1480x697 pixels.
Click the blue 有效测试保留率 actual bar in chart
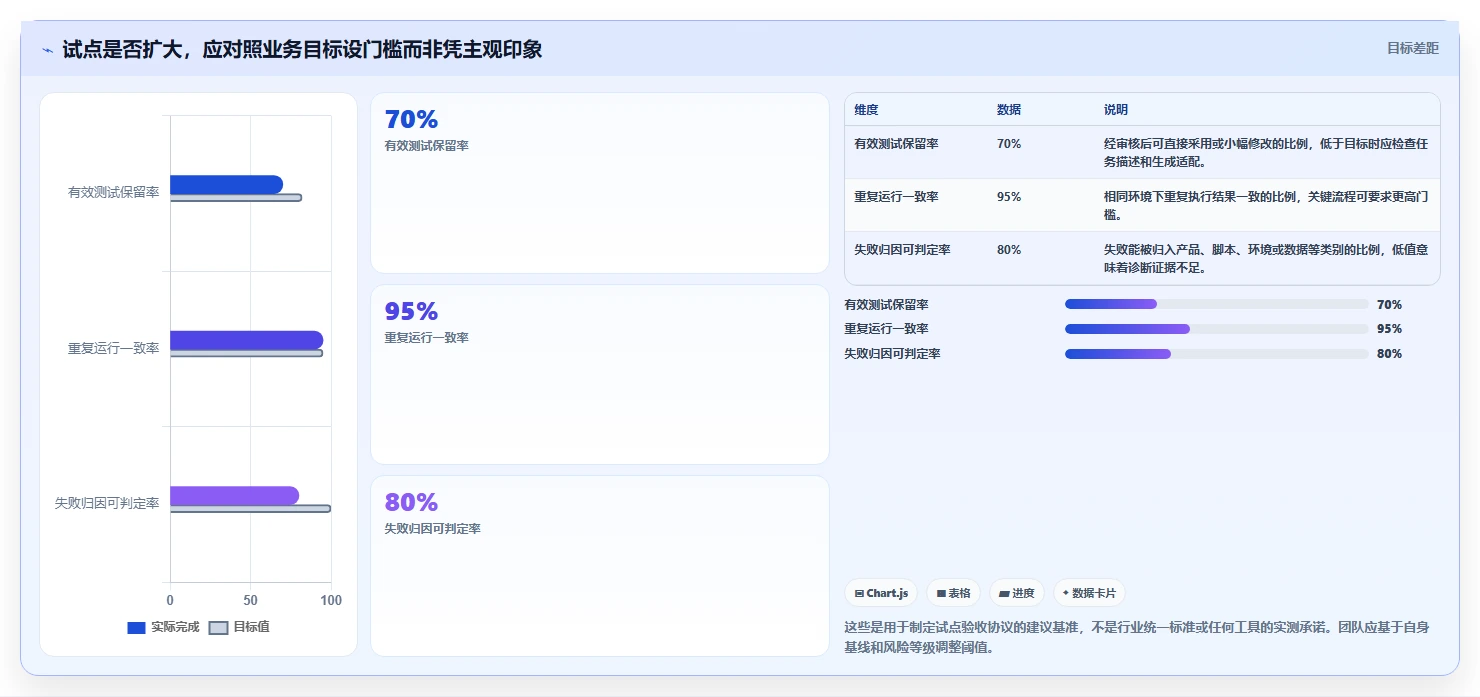point(226,185)
